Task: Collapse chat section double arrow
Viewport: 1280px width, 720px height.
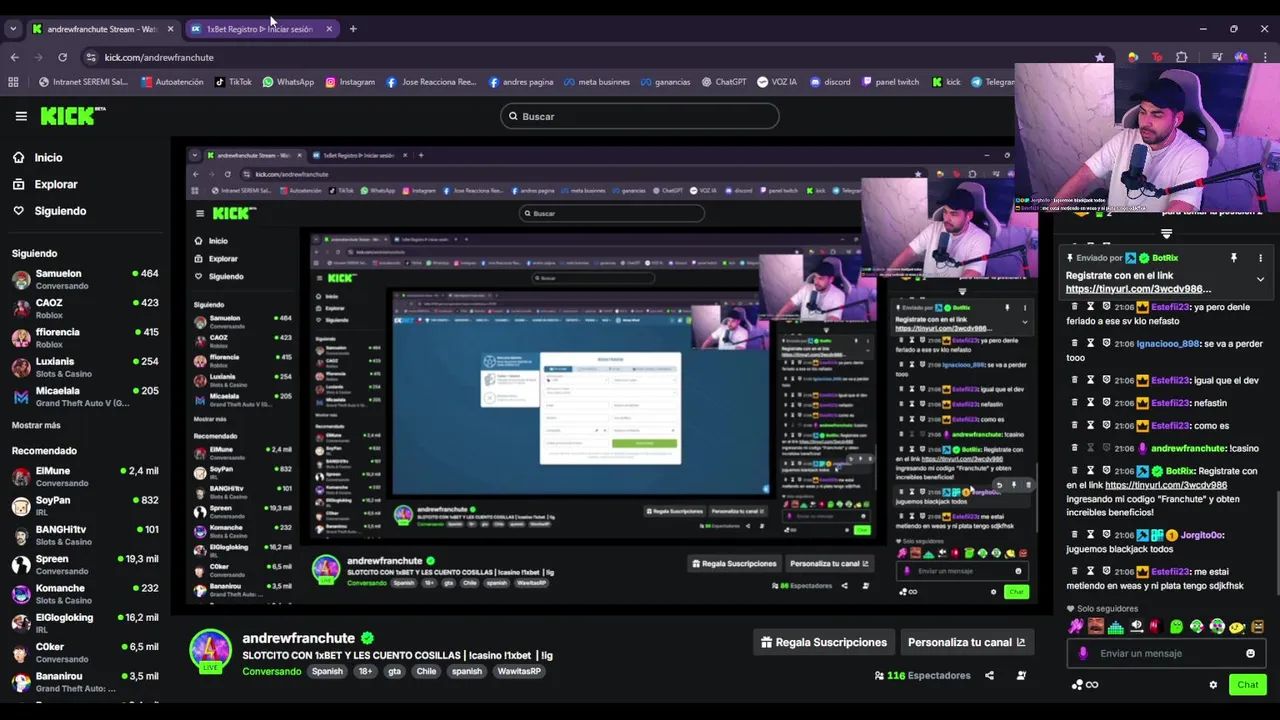Action: (x=1166, y=234)
